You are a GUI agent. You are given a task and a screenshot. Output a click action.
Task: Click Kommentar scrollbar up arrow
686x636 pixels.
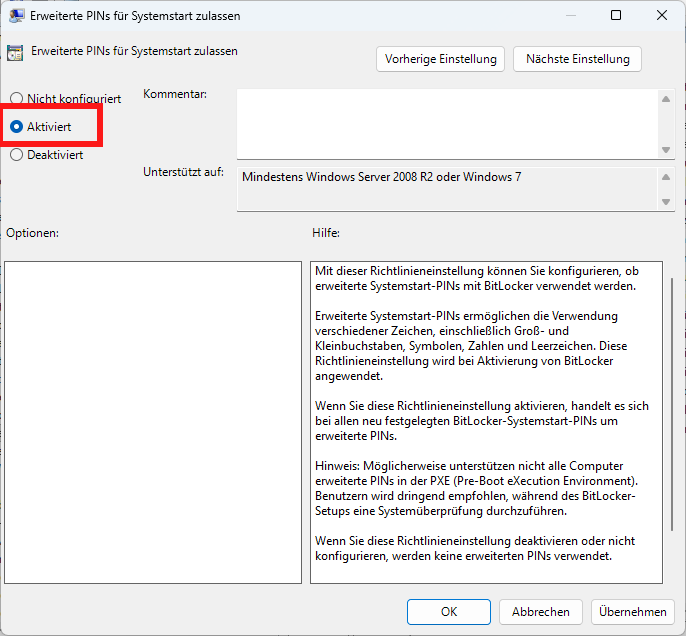666,99
